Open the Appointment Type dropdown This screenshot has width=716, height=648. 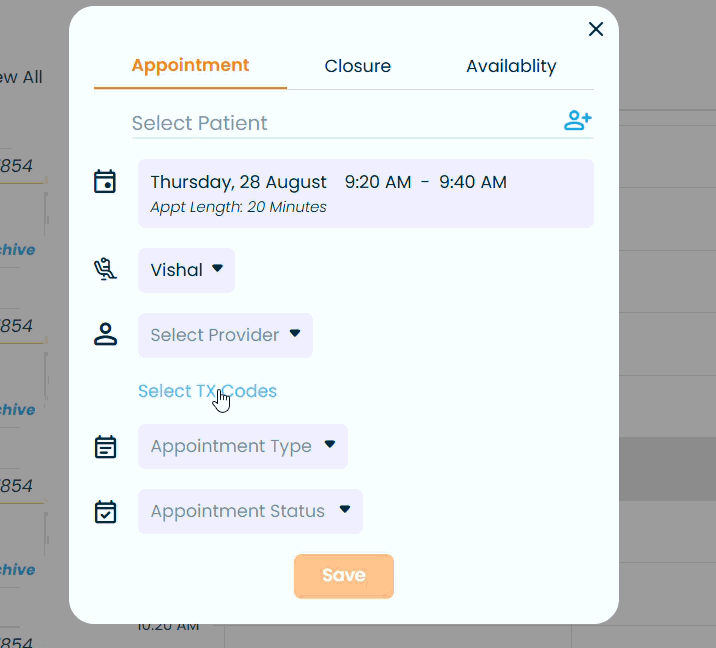tap(243, 446)
